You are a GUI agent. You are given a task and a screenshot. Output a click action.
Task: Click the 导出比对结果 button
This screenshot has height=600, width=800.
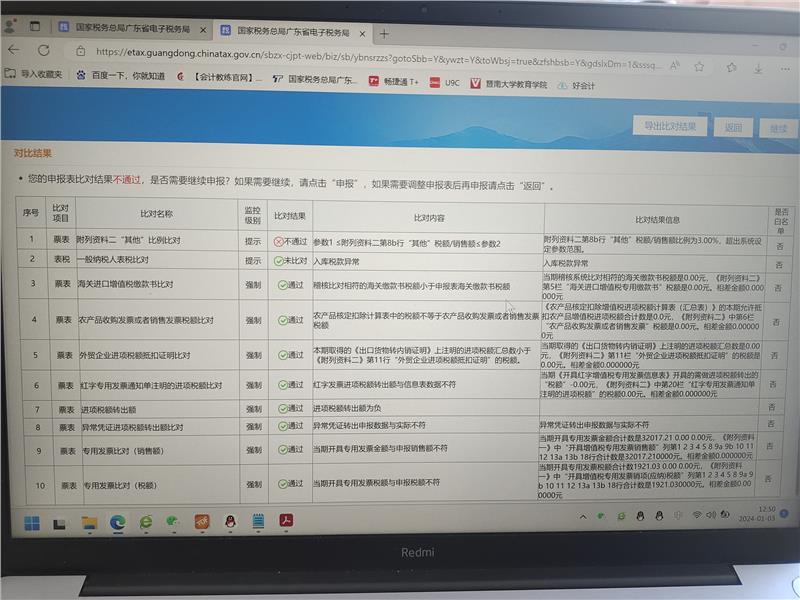(669, 127)
